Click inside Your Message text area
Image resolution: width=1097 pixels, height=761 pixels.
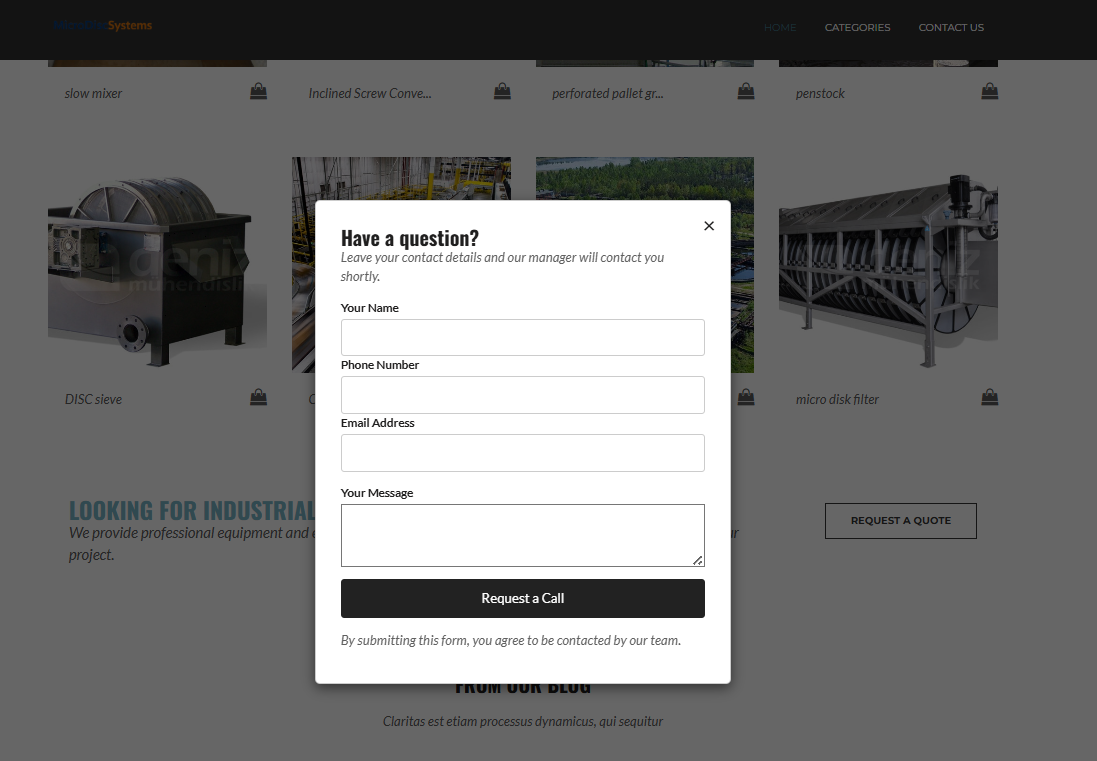[x=523, y=535]
